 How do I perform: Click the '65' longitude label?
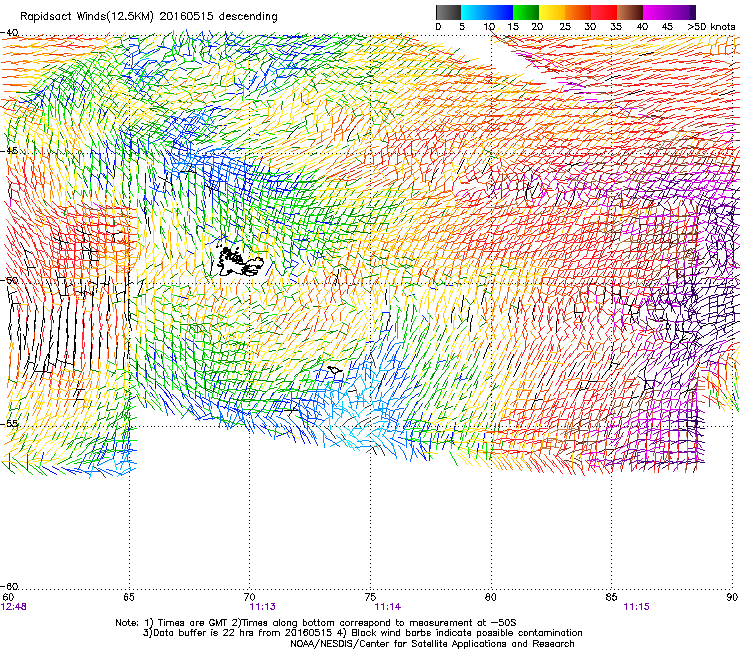click(128, 597)
